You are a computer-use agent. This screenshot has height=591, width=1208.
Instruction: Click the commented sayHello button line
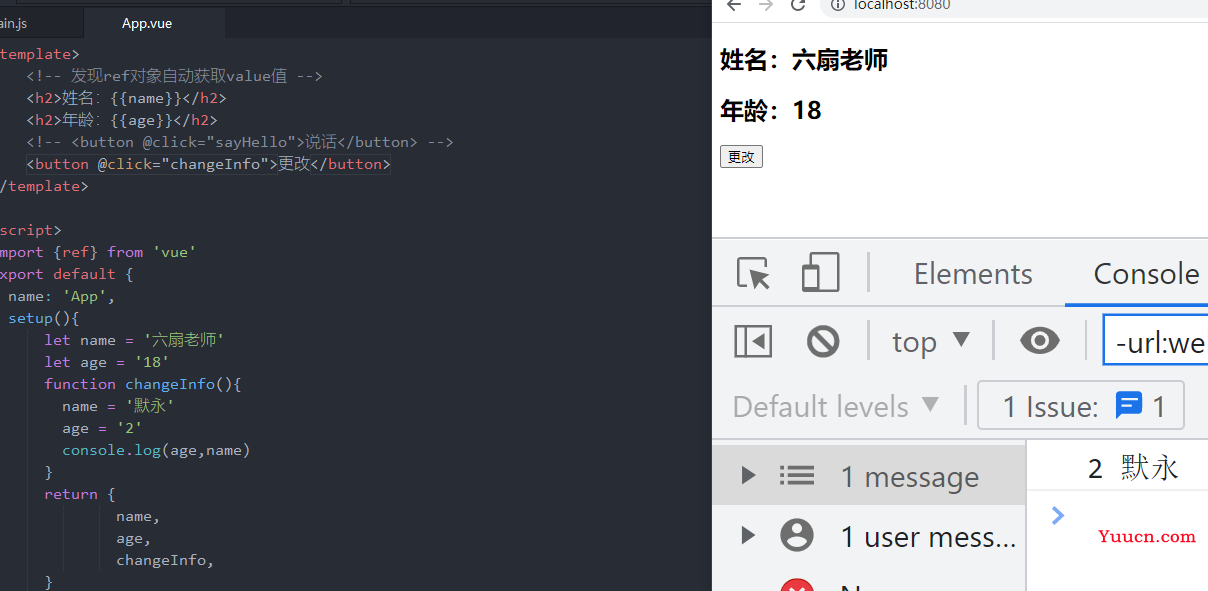[x=240, y=142]
